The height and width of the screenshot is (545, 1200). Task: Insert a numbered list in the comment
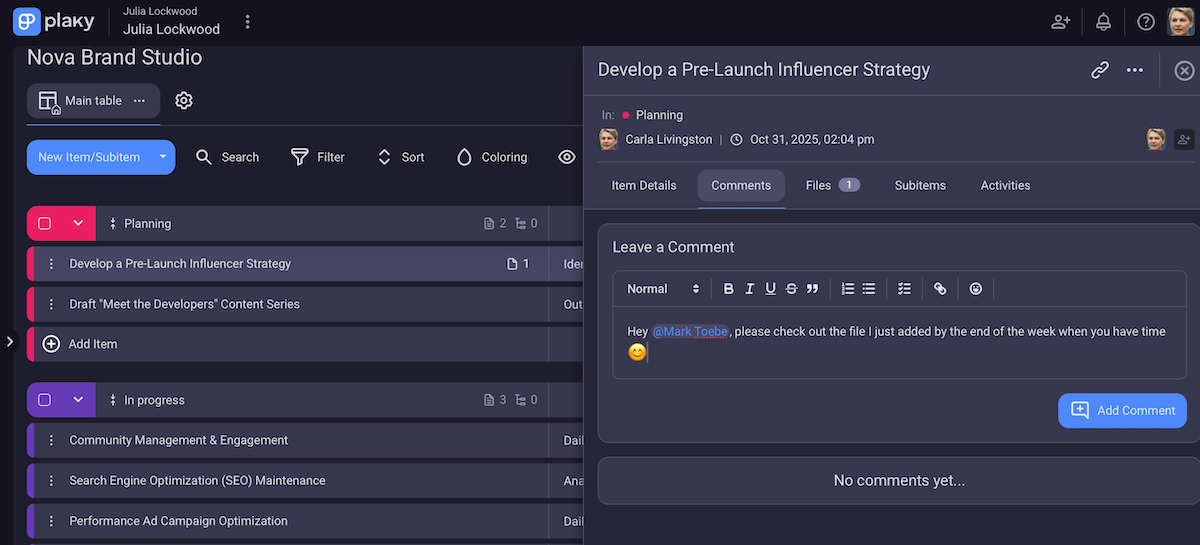pos(847,289)
